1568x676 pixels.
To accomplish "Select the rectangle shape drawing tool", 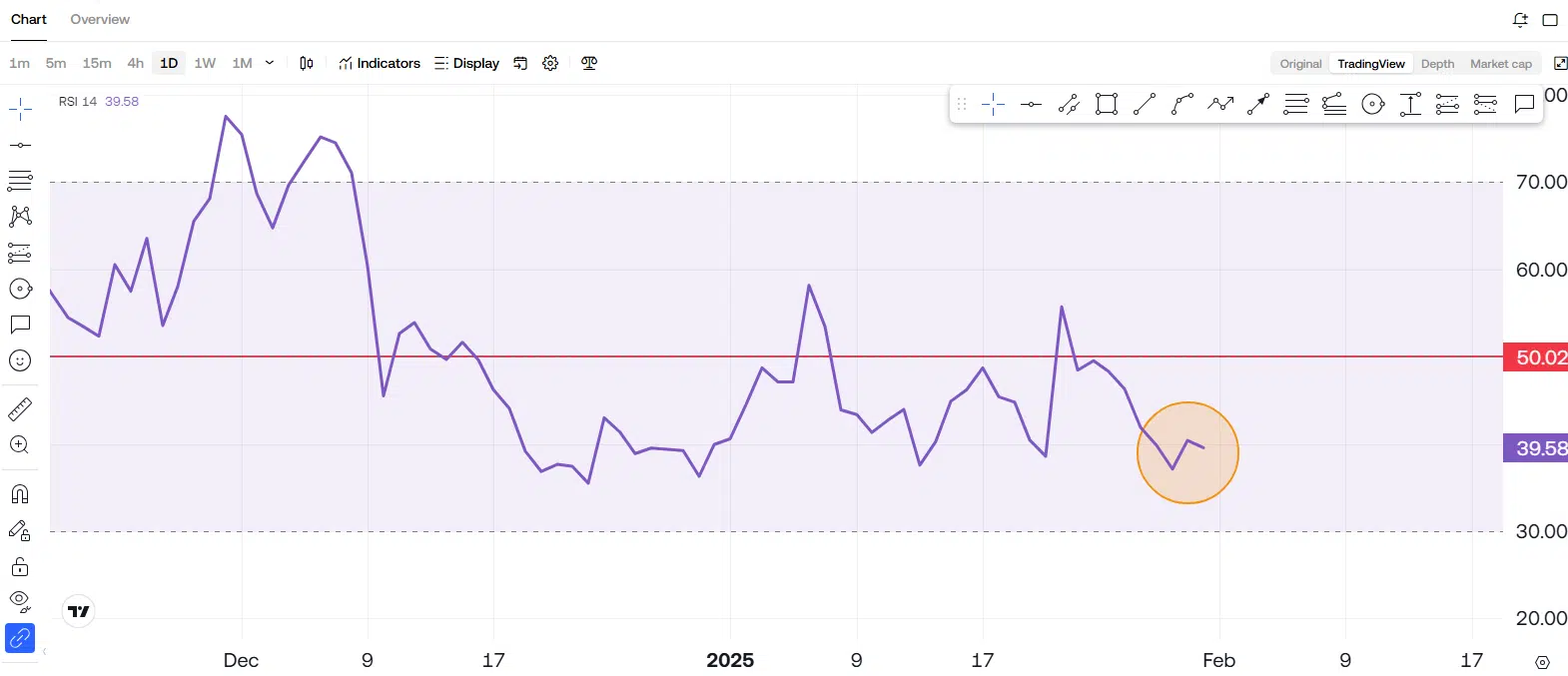I will tap(1107, 104).
